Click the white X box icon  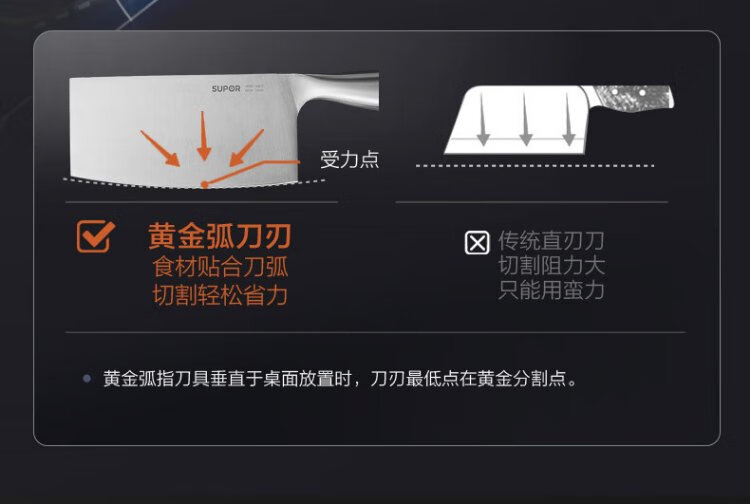[477, 242]
